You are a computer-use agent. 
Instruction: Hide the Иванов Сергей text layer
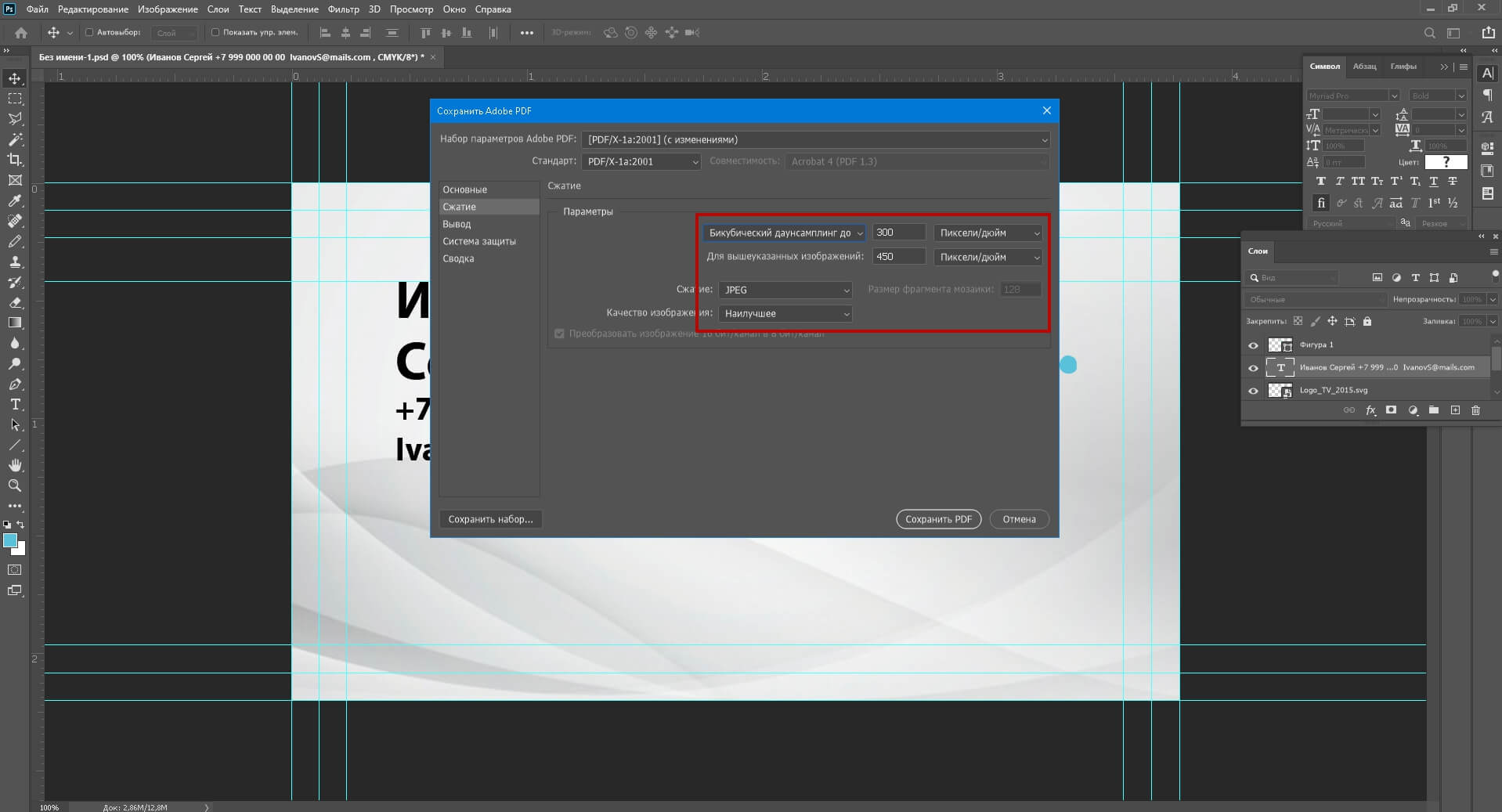point(1253,368)
